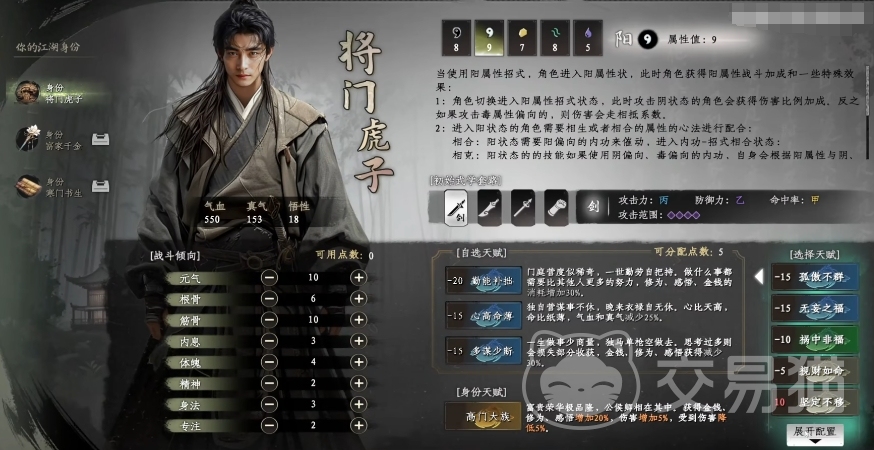Choose the green wave attribute tile valued 8
Screen dimensions: 874x450
[555, 38]
